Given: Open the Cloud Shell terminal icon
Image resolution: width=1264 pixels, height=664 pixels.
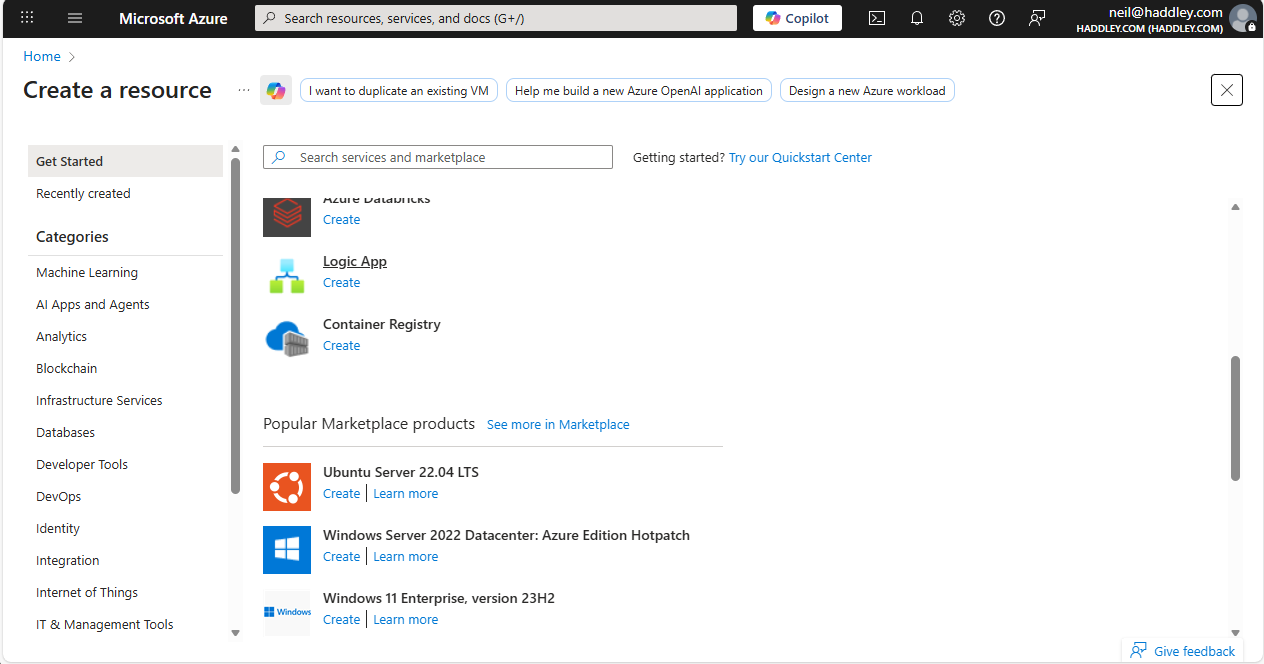Looking at the screenshot, I should tap(877, 18).
